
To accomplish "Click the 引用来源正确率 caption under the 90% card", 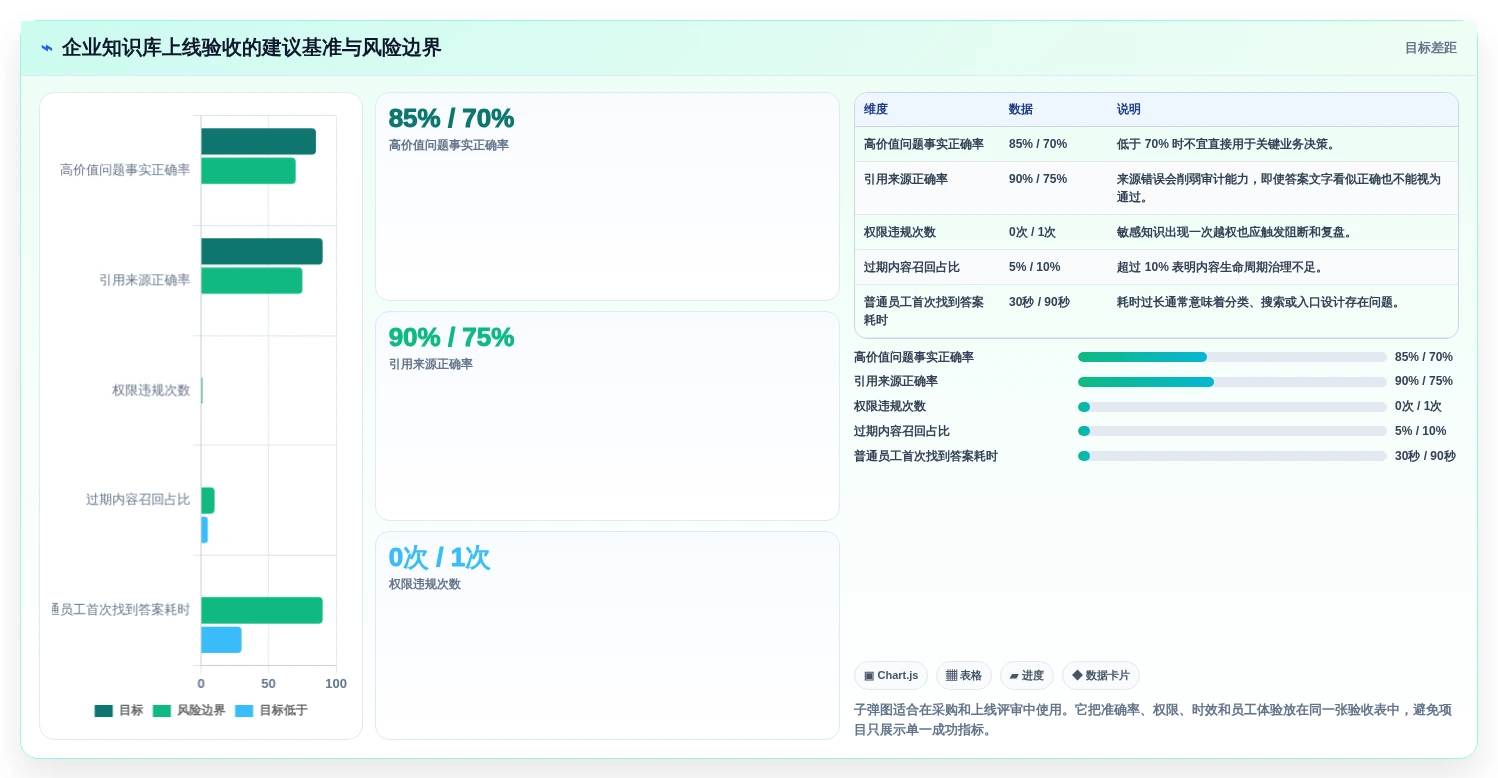I will click(x=431, y=365).
